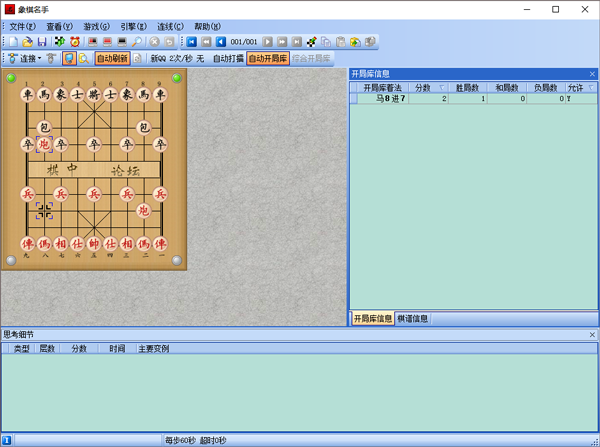Open the 帮助(H) menu
The image size is (600, 447).
click(207, 26)
